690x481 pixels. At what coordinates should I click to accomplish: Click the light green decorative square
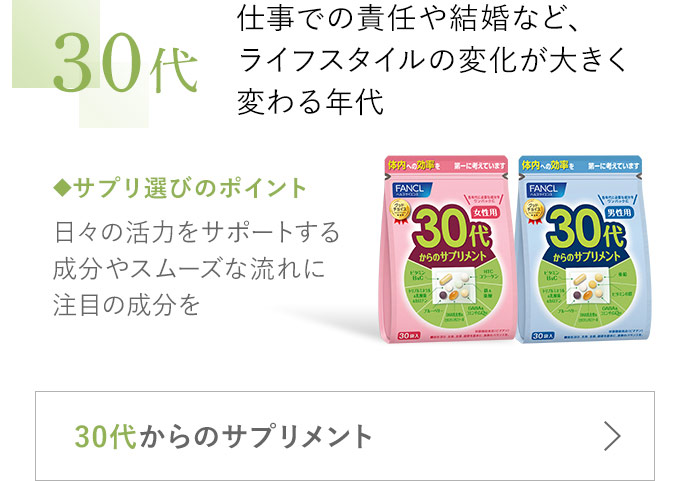pyautogui.click(x=55, y=44)
